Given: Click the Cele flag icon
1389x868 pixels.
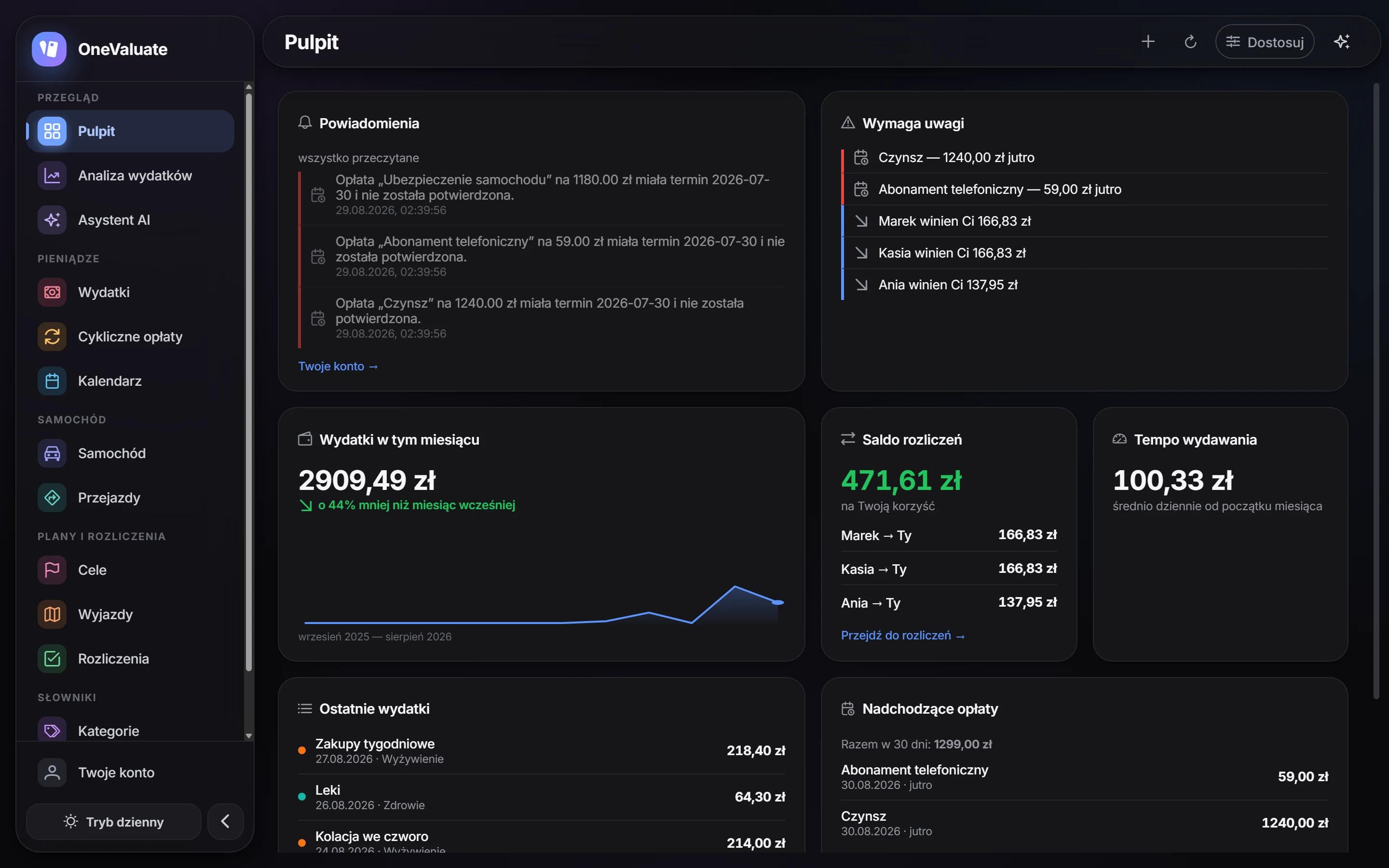Looking at the screenshot, I should point(52,570).
